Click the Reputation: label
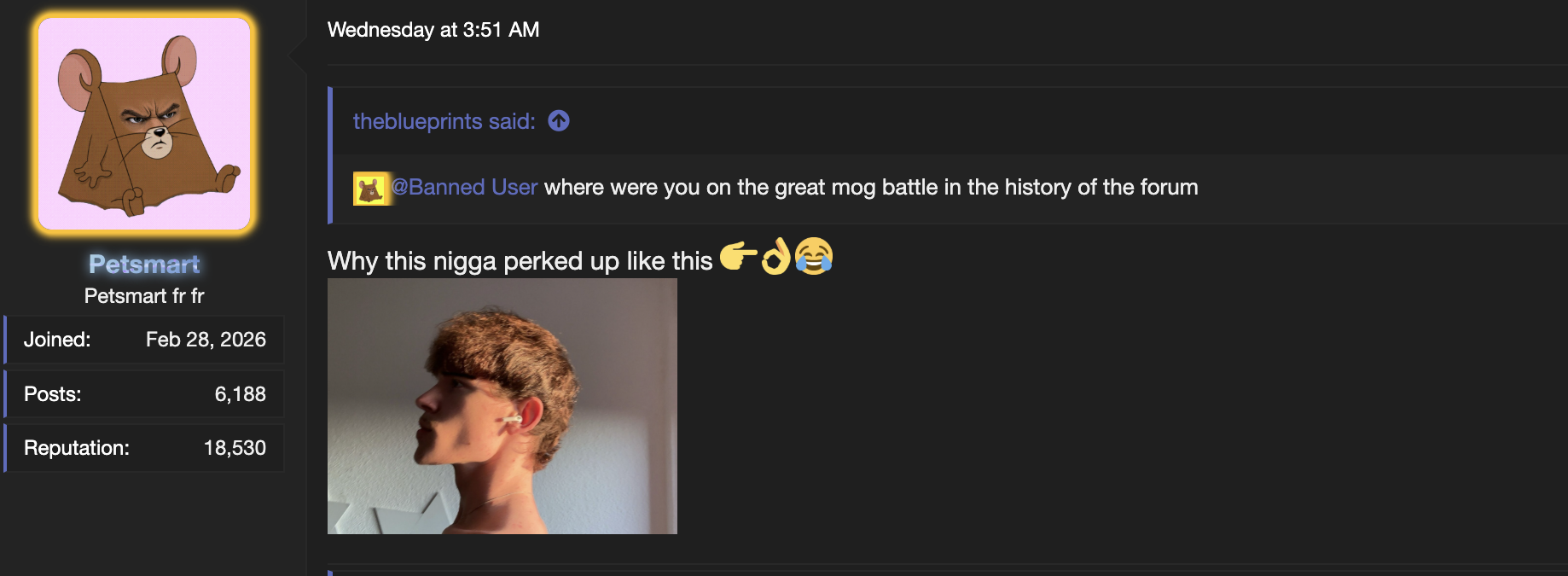 tap(77, 448)
